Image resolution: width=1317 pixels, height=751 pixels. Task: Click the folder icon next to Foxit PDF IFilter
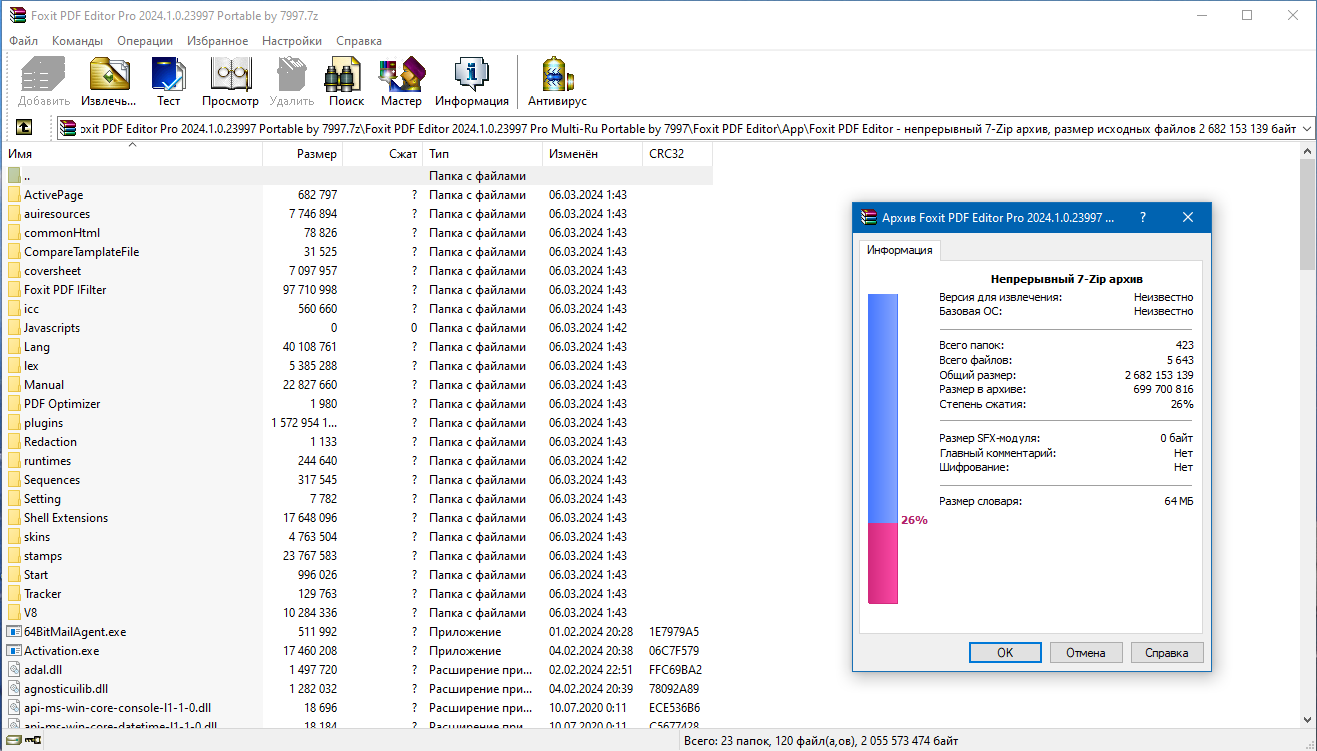14,290
